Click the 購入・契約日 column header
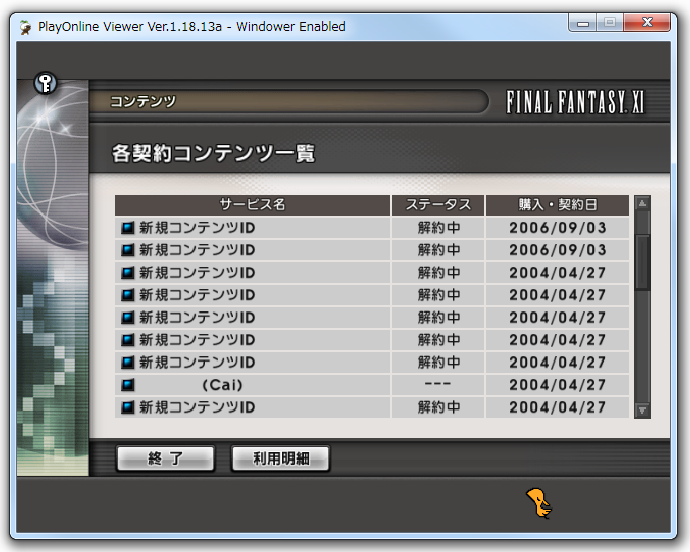Viewport: 690px width, 552px height. [x=557, y=205]
